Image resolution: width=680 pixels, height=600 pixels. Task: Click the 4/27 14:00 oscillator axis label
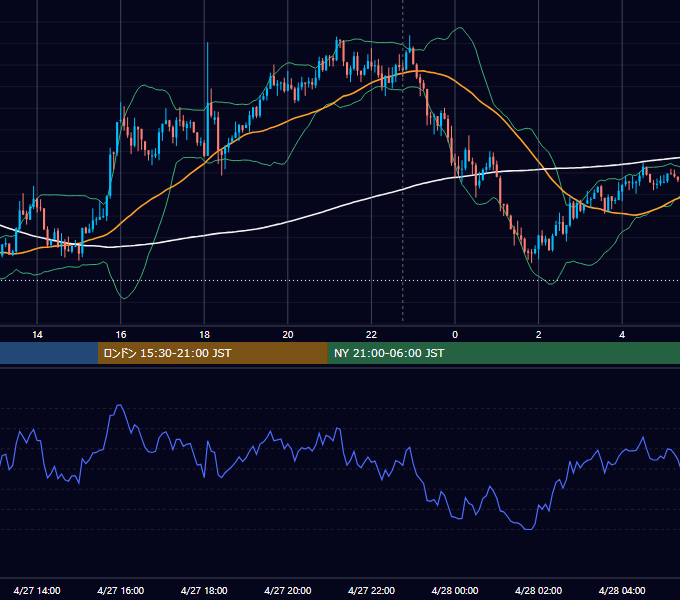(x=37, y=590)
